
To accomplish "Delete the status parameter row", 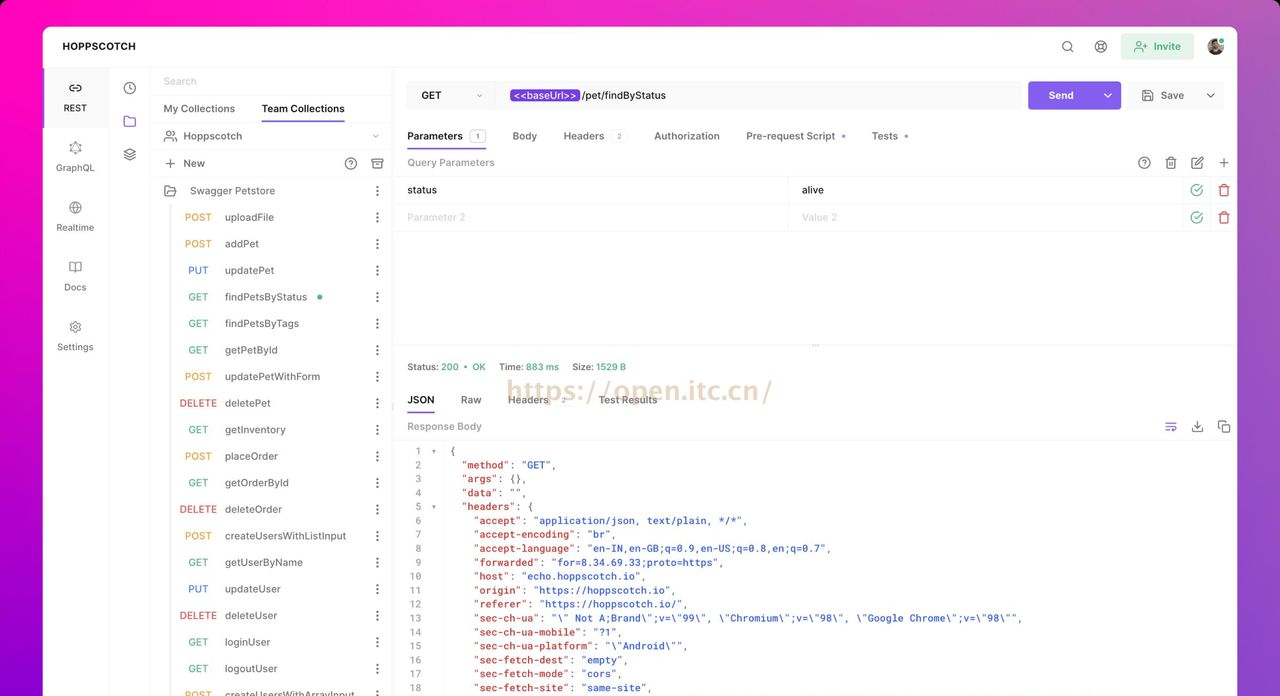I will pos(1224,190).
